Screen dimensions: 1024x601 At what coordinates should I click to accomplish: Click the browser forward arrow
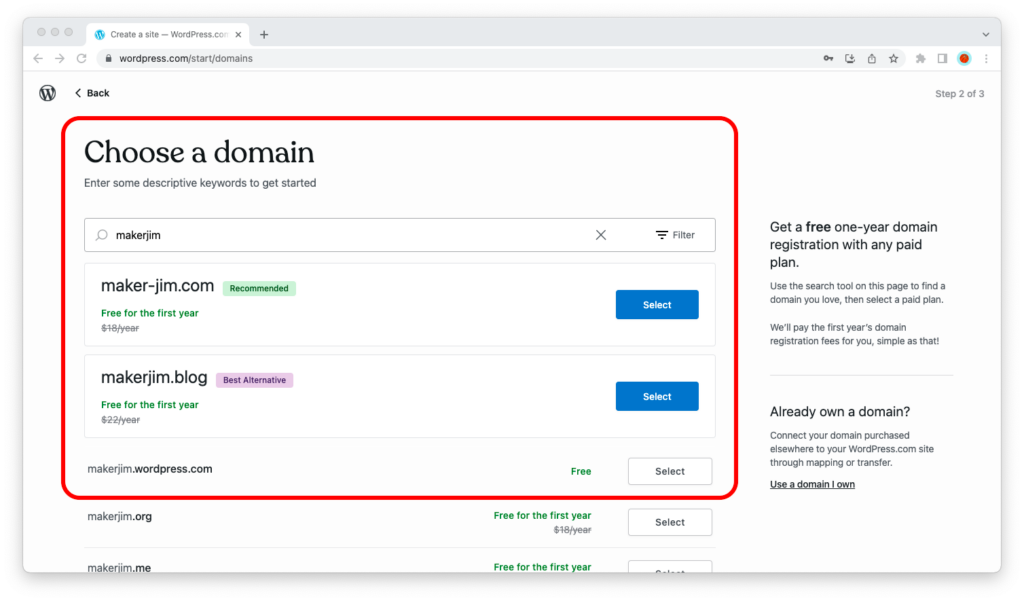59,59
